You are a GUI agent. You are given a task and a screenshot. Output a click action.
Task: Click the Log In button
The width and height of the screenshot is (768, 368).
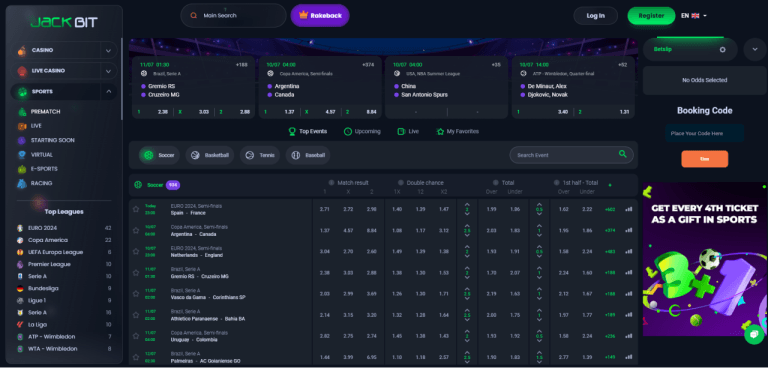tap(596, 16)
